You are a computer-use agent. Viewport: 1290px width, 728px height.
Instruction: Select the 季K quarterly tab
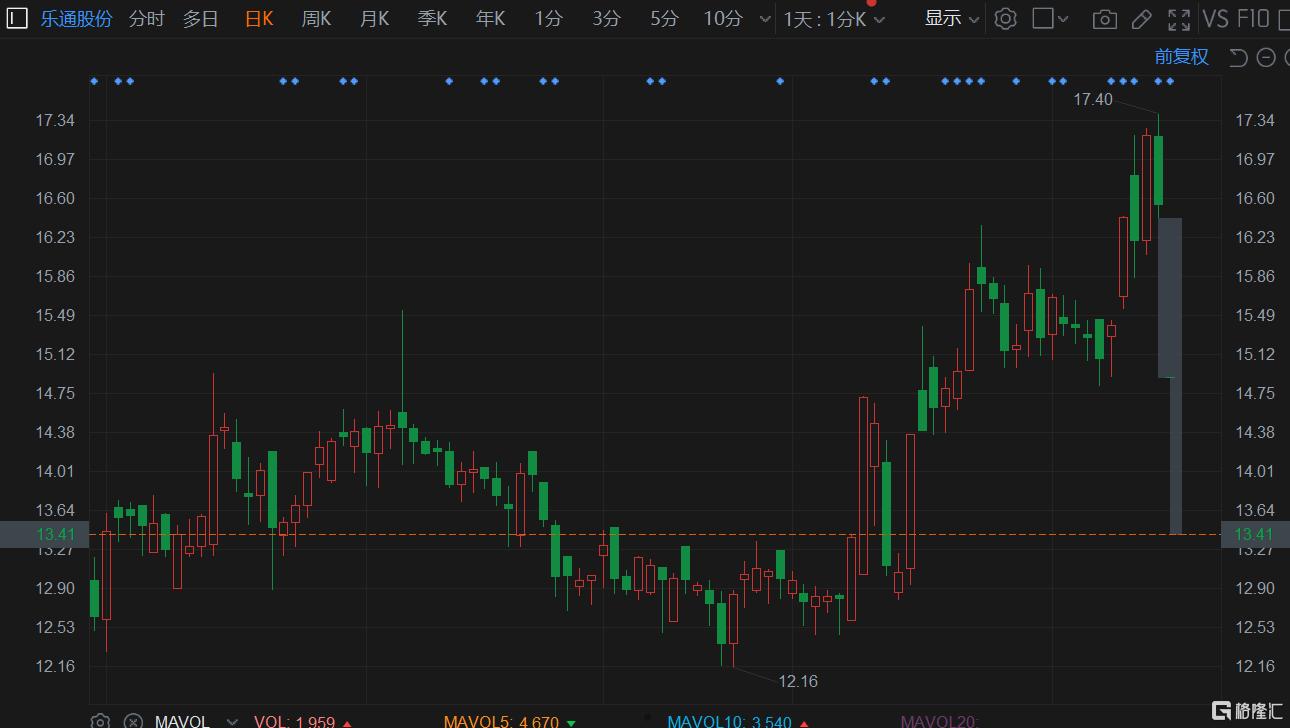click(432, 19)
